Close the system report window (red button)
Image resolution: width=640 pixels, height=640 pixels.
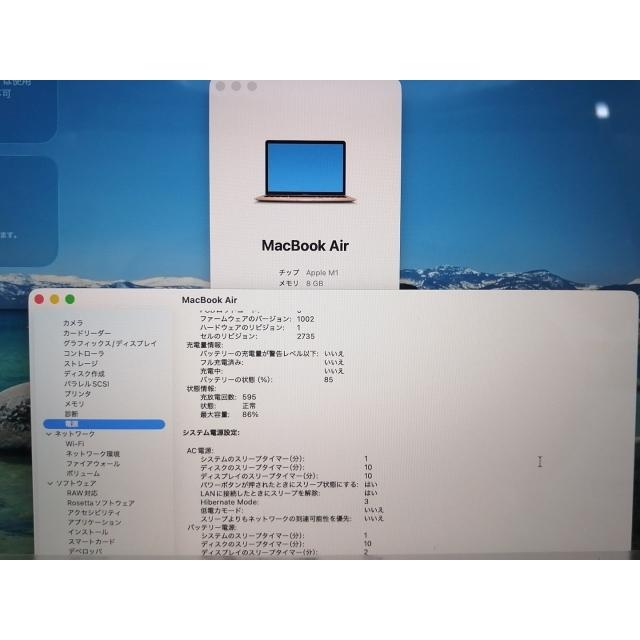pyautogui.click(x=39, y=299)
